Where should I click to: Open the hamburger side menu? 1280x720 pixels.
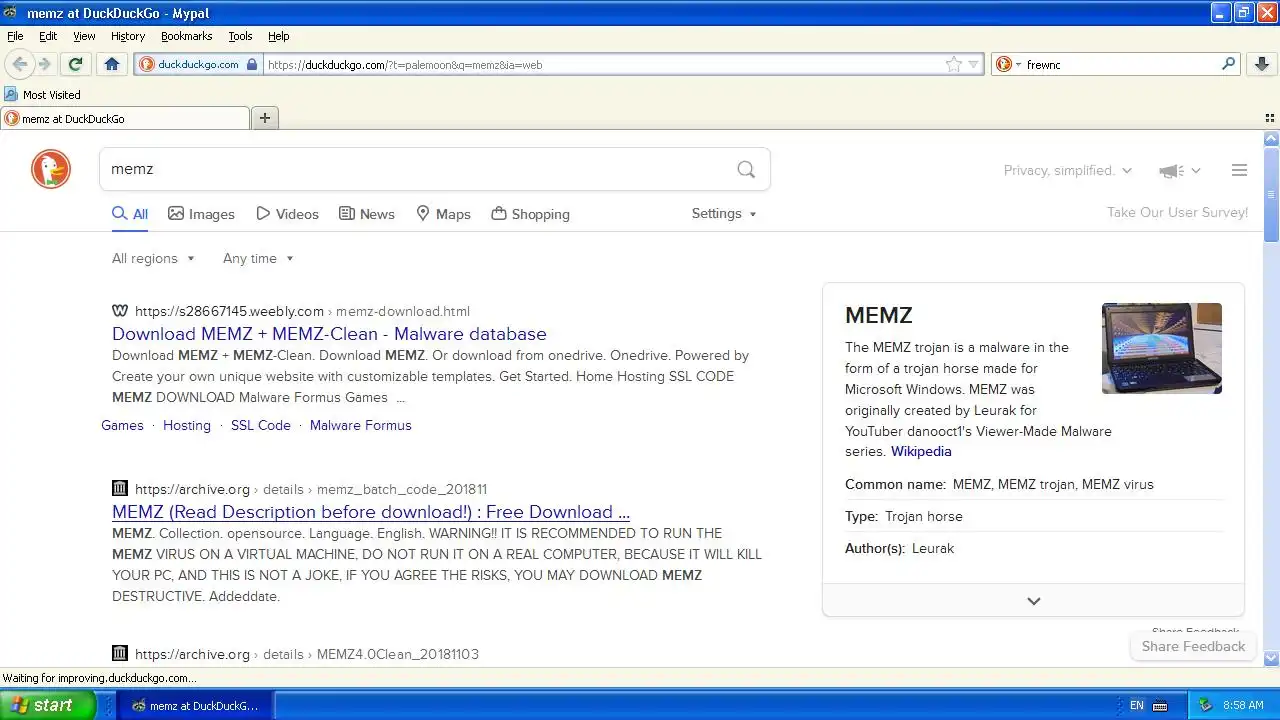(x=1239, y=170)
